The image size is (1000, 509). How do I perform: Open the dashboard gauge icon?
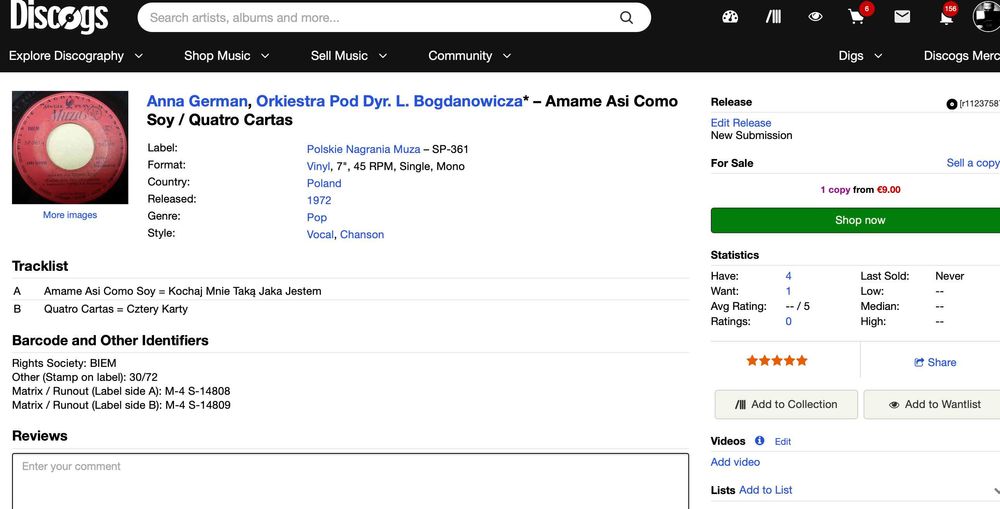[x=730, y=17]
